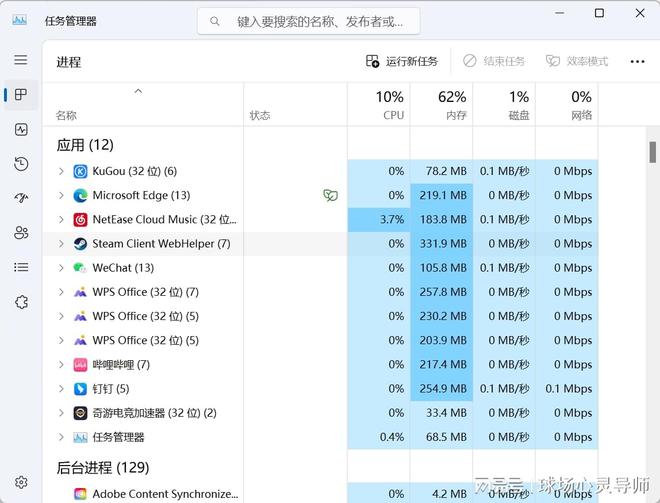This screenshot has height=503, width=660.
Task: Click the 219.1 MB memory cell
Action: click(442, 195)
